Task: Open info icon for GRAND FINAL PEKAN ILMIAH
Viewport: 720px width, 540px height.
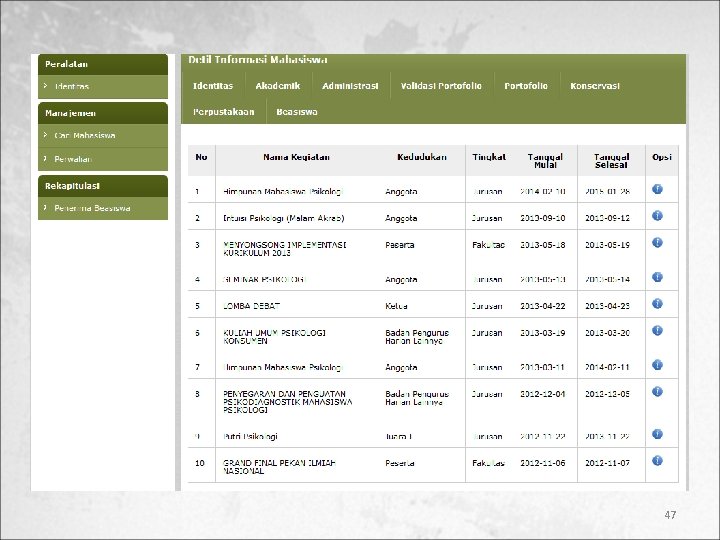Action: coord(657,461)
